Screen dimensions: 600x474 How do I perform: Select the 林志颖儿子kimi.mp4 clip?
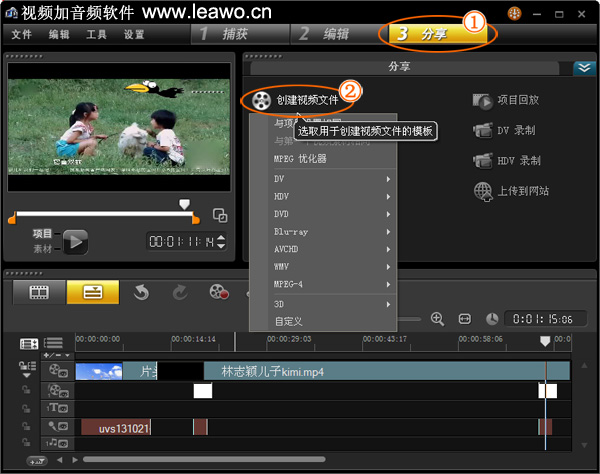386,371
